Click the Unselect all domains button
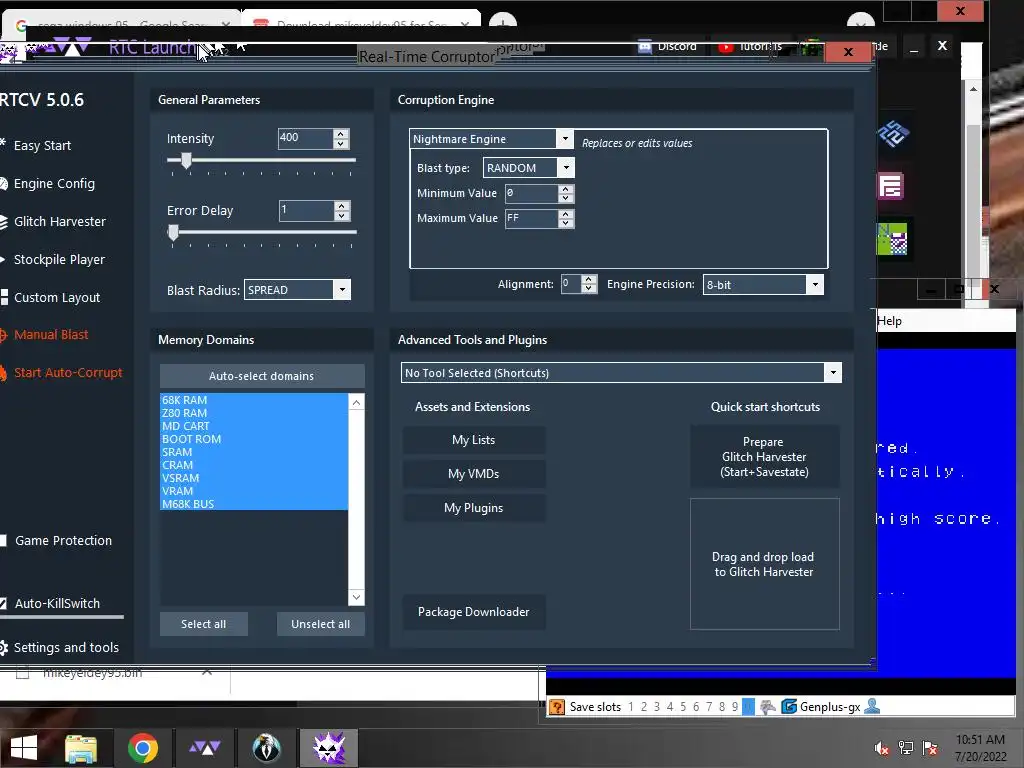Image resolution: width=1024 pixels, height=768 pixels. pos(321,624)
